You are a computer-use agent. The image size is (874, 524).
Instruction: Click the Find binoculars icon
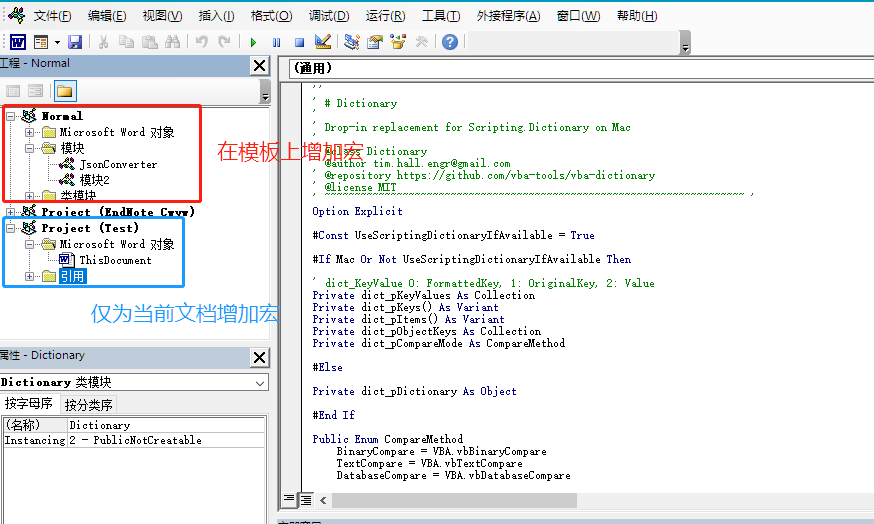coord(173,42)
